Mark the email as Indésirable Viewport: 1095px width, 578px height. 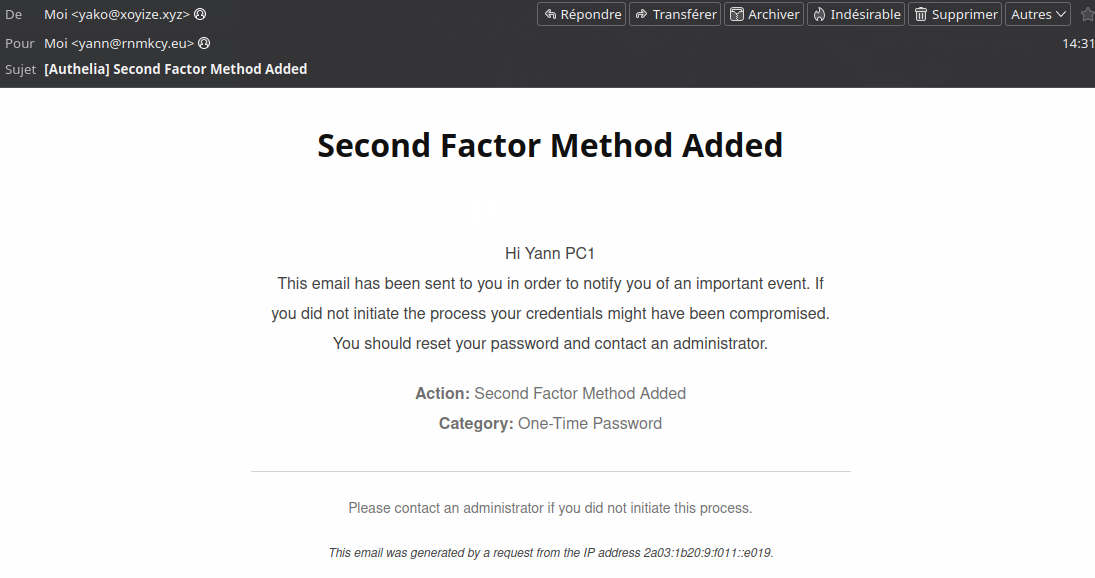pos(856,14)
